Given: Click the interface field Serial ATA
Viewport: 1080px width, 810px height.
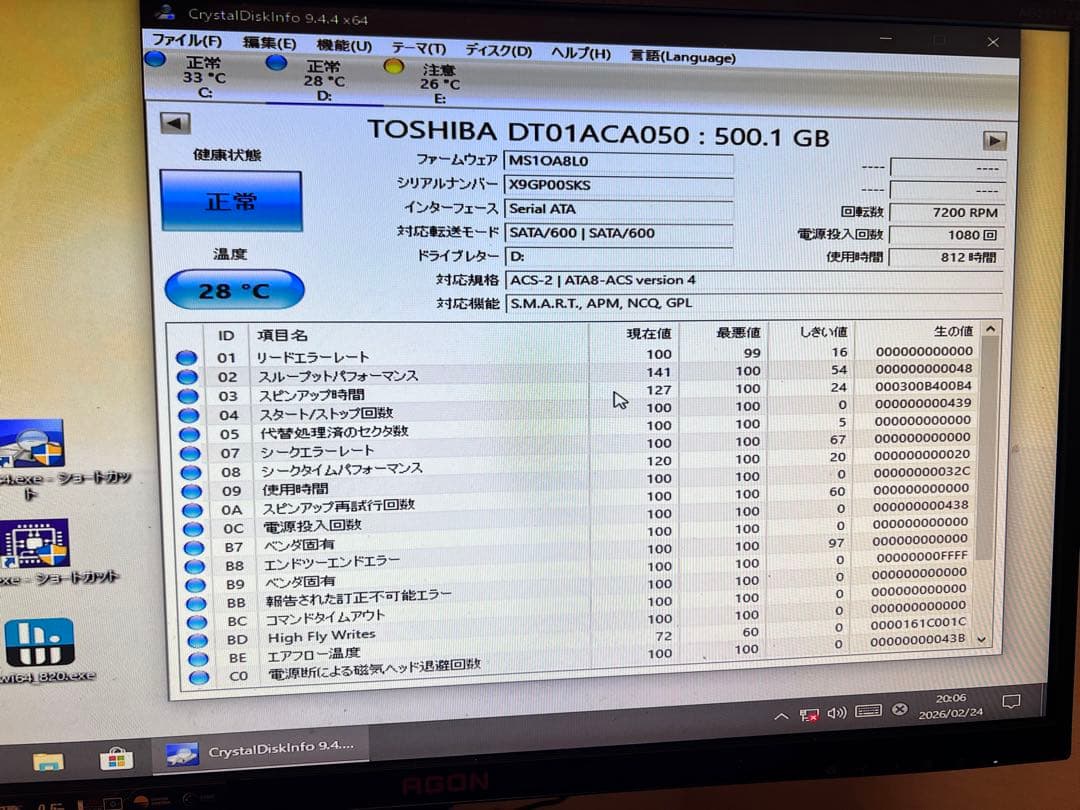Looking at the screenshot, I should (x=618, y=209).
